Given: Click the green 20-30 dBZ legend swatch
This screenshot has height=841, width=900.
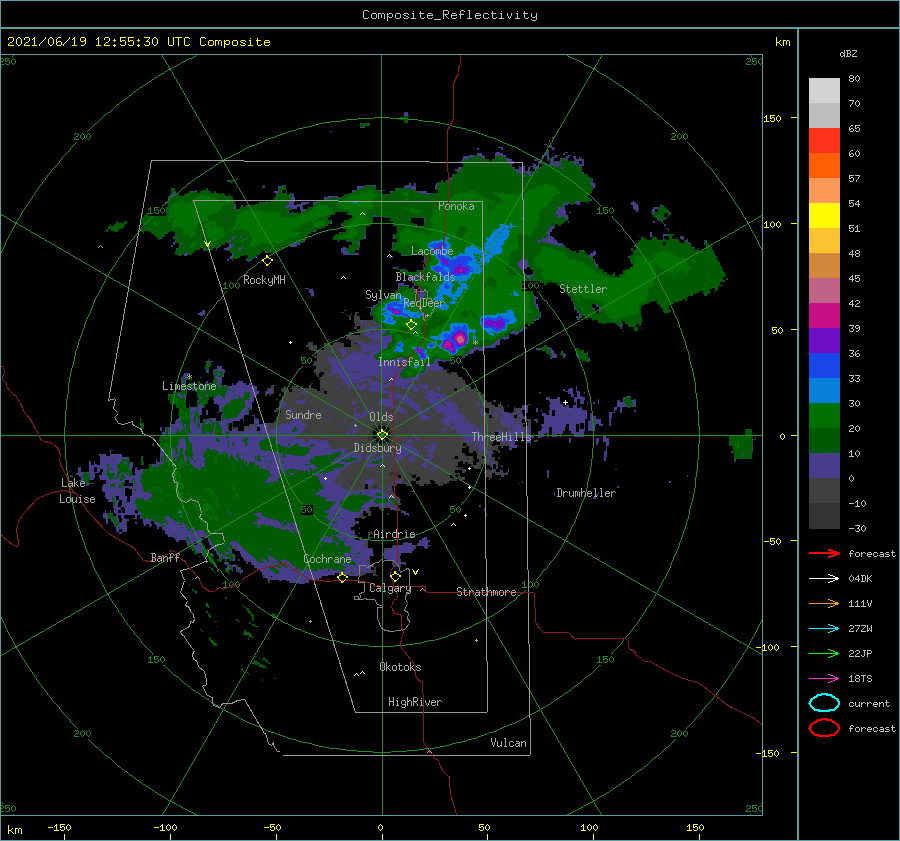Looking at the screenshot, I should pyautogui.click(x=824, y=415).
